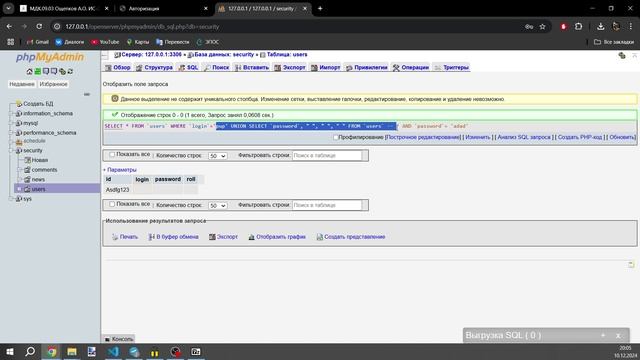Click the 'Создать БД' new database icon
The image size is (640, 360).
[19, 104]
